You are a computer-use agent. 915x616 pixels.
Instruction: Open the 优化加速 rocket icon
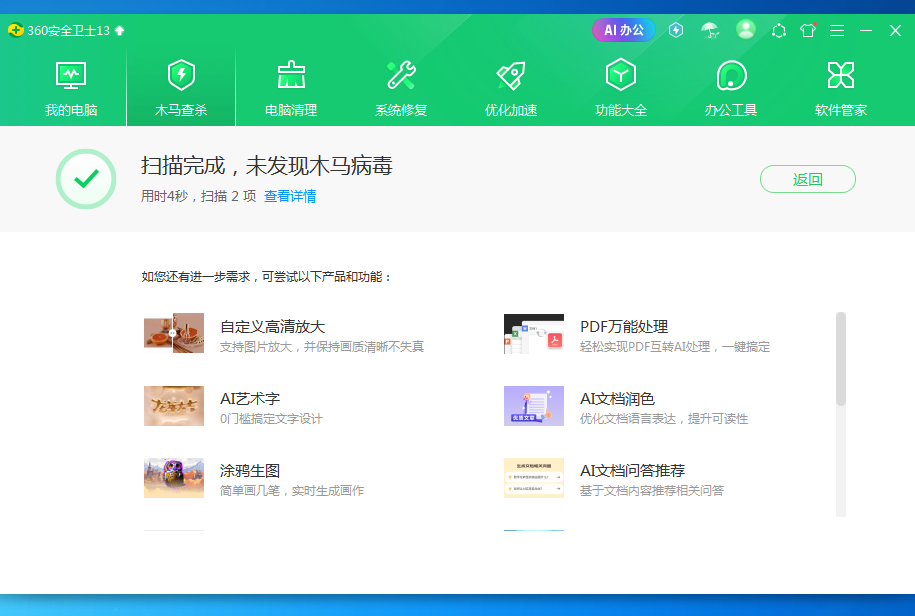coord(511,75)
